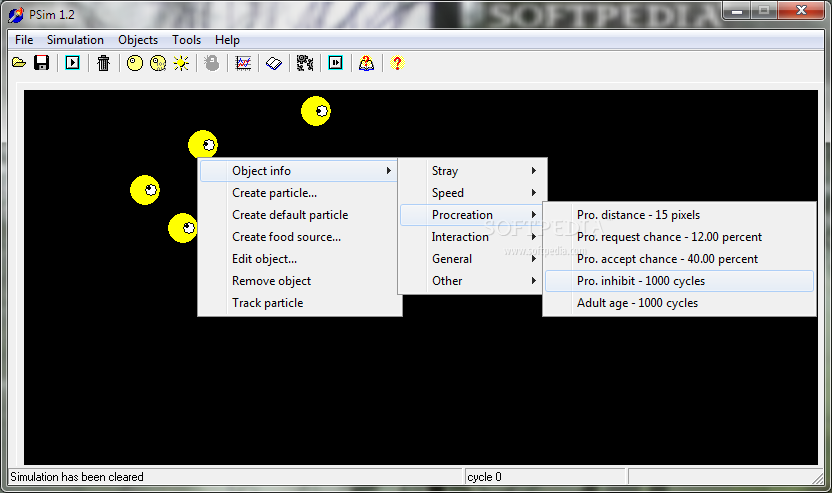This screenshot has width=832, height=493.
Task: Open the Simulation menu
Action: coord(75,40)
